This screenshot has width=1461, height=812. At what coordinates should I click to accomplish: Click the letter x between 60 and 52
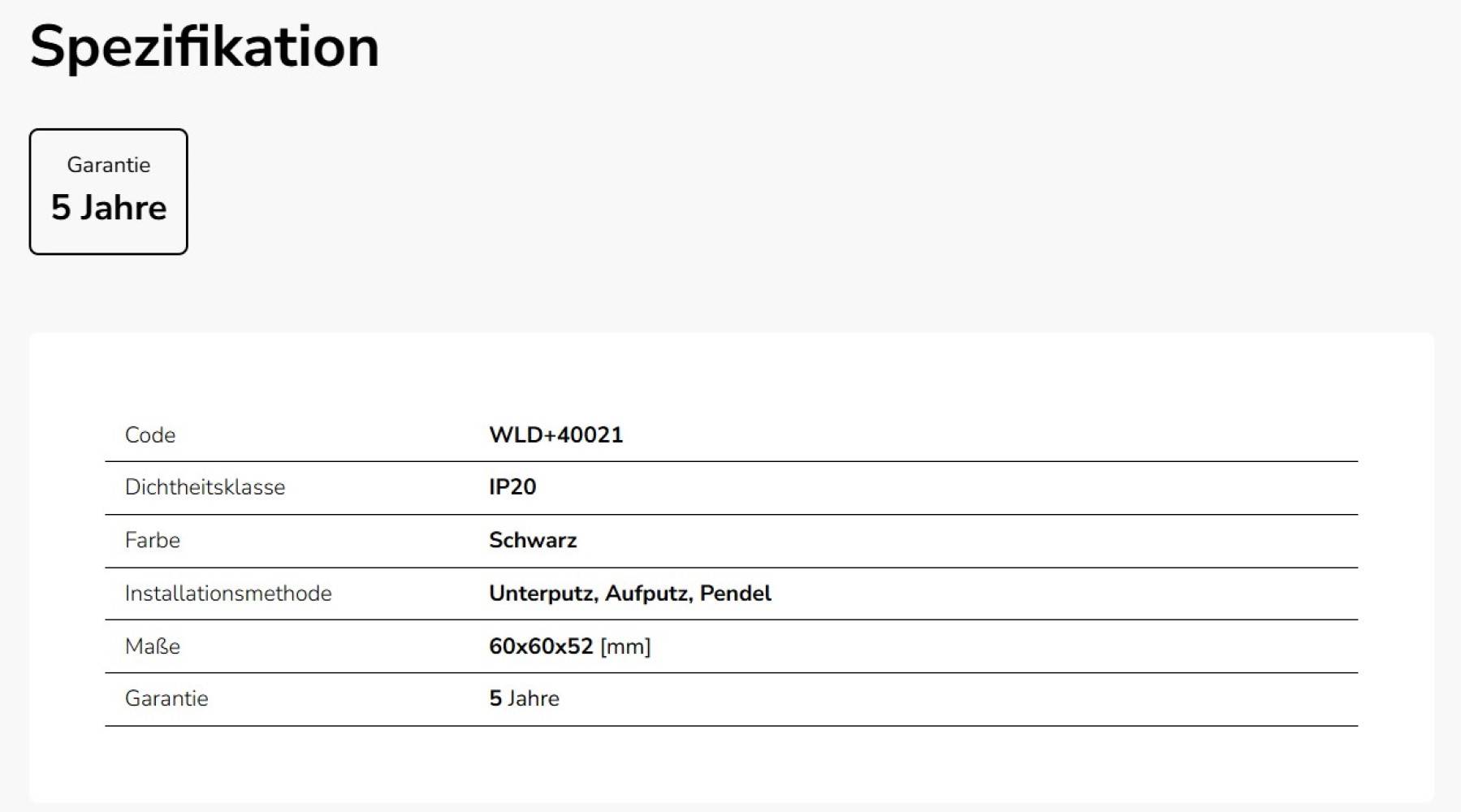click(x=560, y=647)
